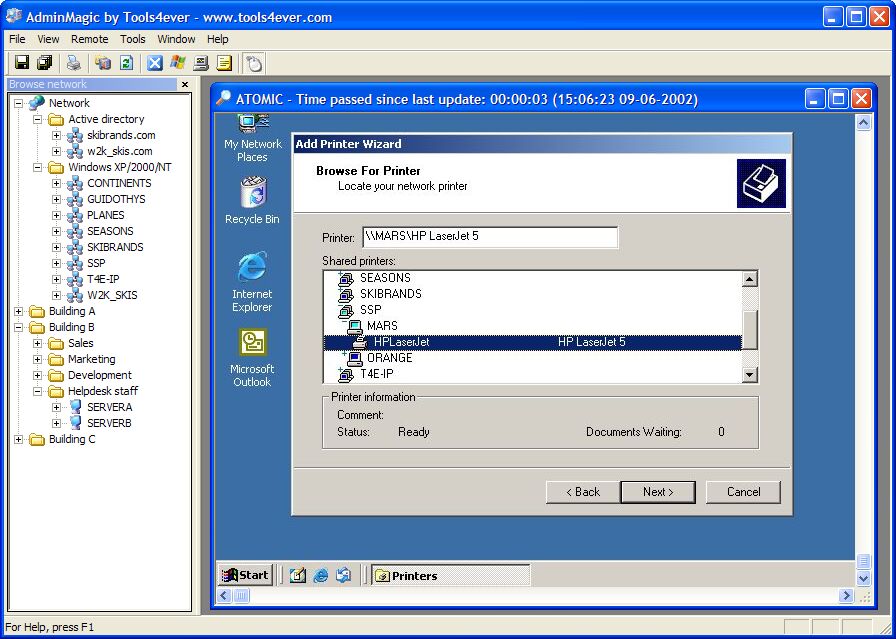
Task: Click the Print toolbar icon
Action: 73,62
